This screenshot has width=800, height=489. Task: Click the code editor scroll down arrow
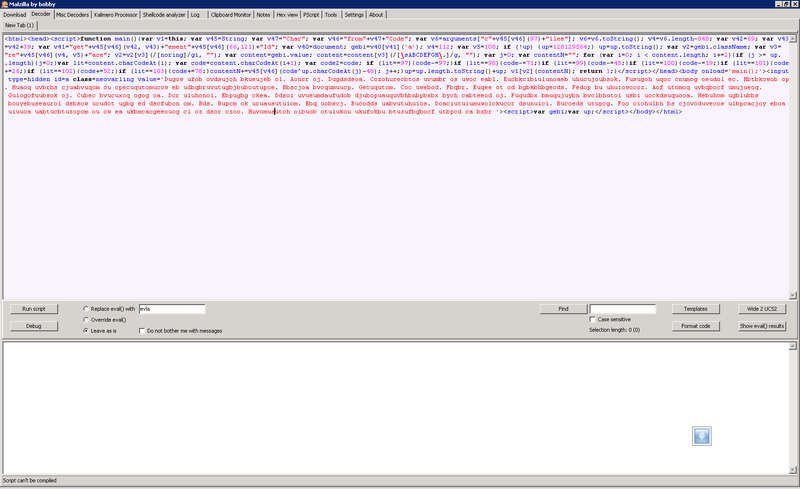pyautogui.click(x=792, y=295)
